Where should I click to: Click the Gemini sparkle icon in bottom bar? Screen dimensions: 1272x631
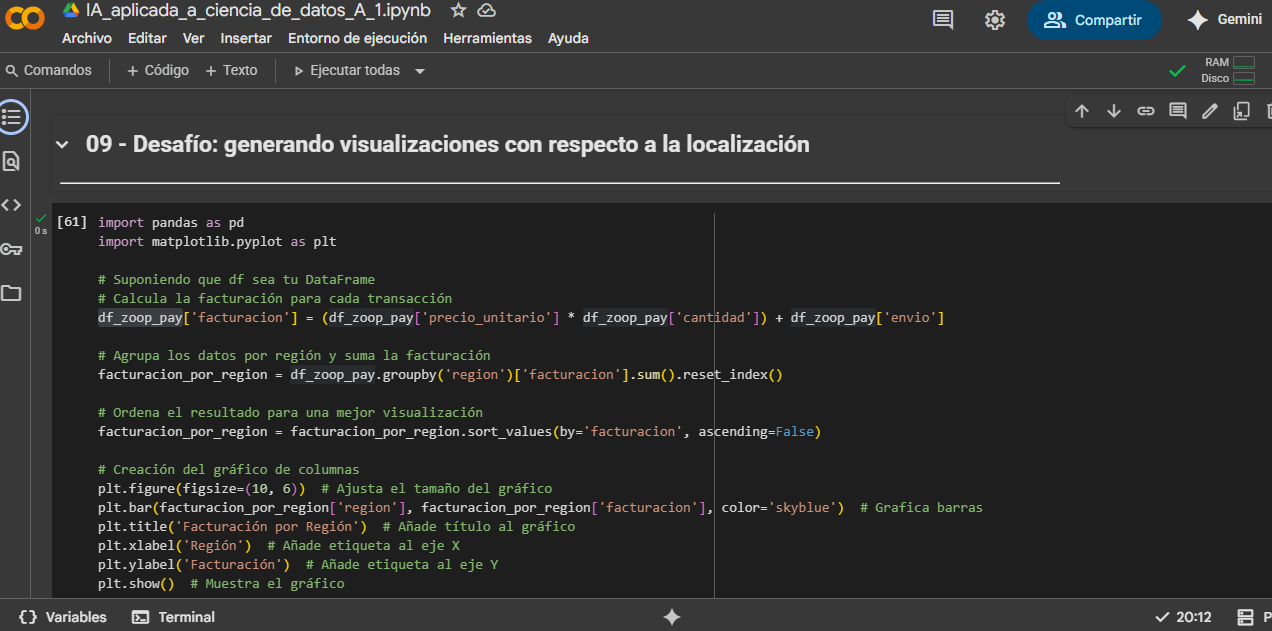click(672, 617)
